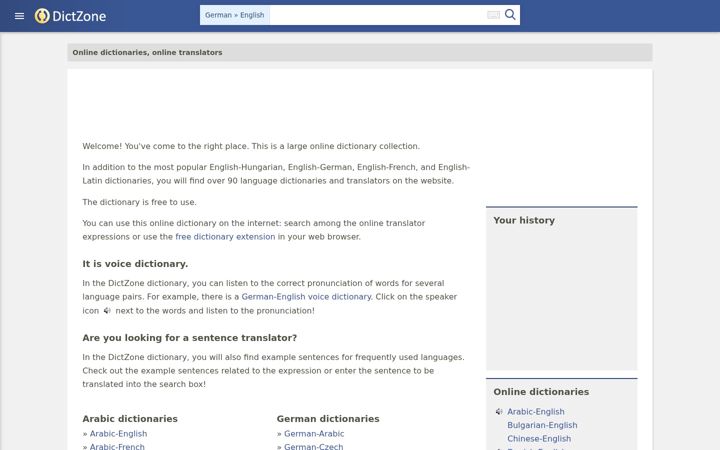Open the virtual keyboard icon
720x450 pixels.
click(493, 15)
